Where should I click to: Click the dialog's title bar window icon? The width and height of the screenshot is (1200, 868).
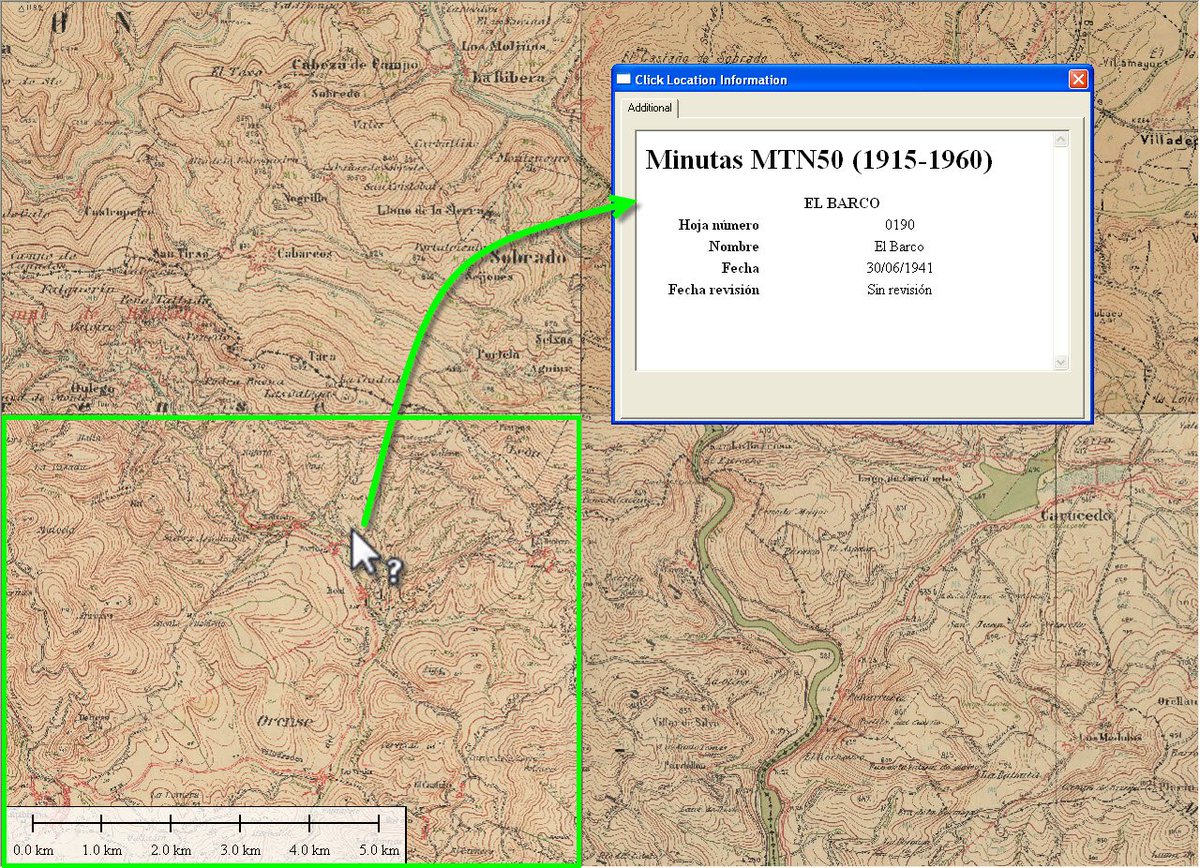624,79
